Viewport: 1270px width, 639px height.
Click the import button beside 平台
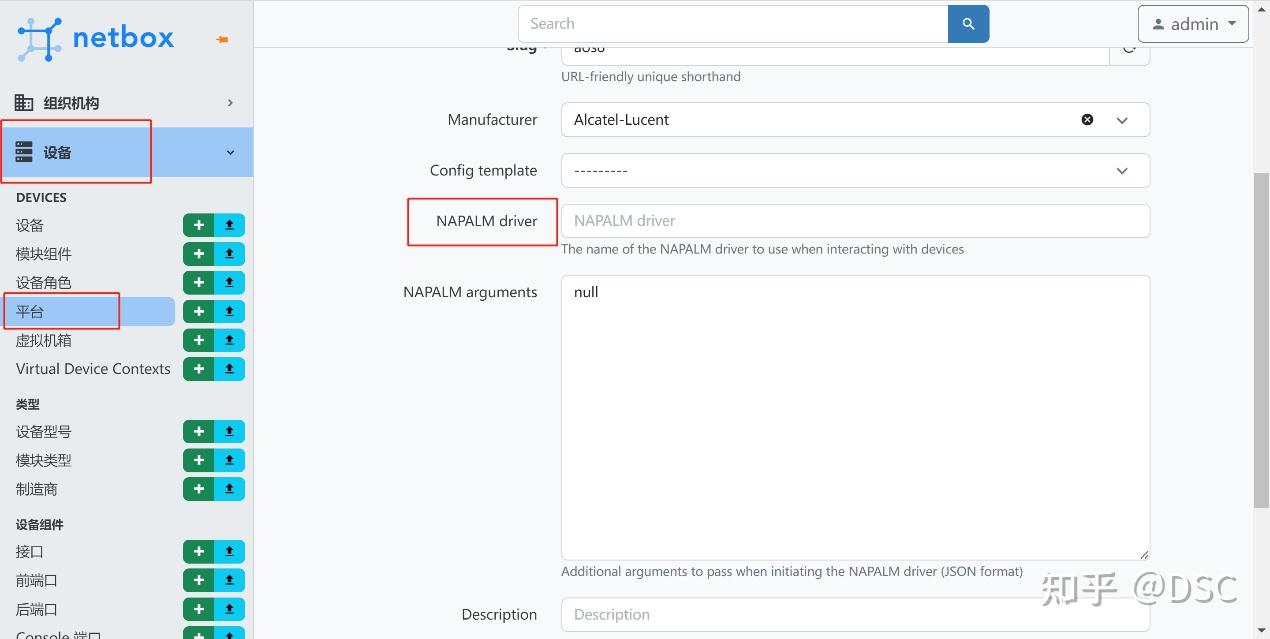[229, 311]
